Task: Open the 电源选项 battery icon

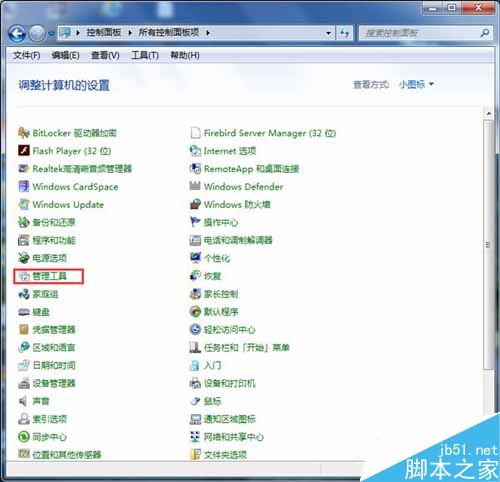Action: [24, 258]
